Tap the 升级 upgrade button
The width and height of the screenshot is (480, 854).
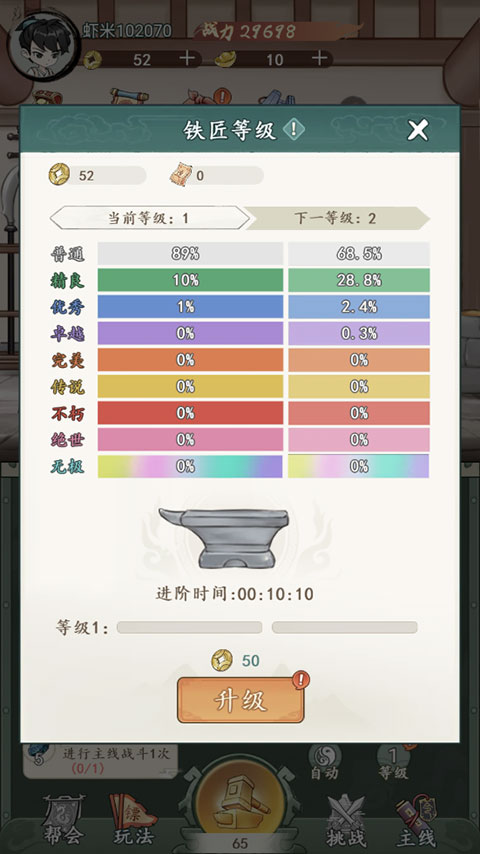(240, 700)
